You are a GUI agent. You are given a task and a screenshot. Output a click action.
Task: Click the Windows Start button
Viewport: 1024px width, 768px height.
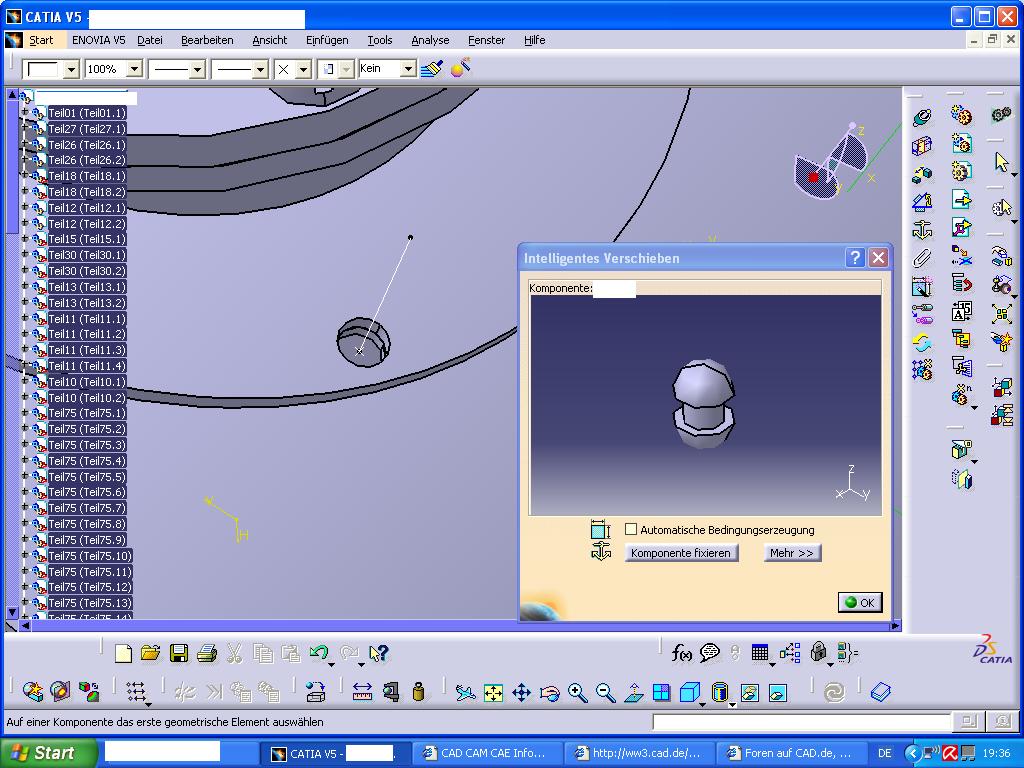click(x=48, y=753)
